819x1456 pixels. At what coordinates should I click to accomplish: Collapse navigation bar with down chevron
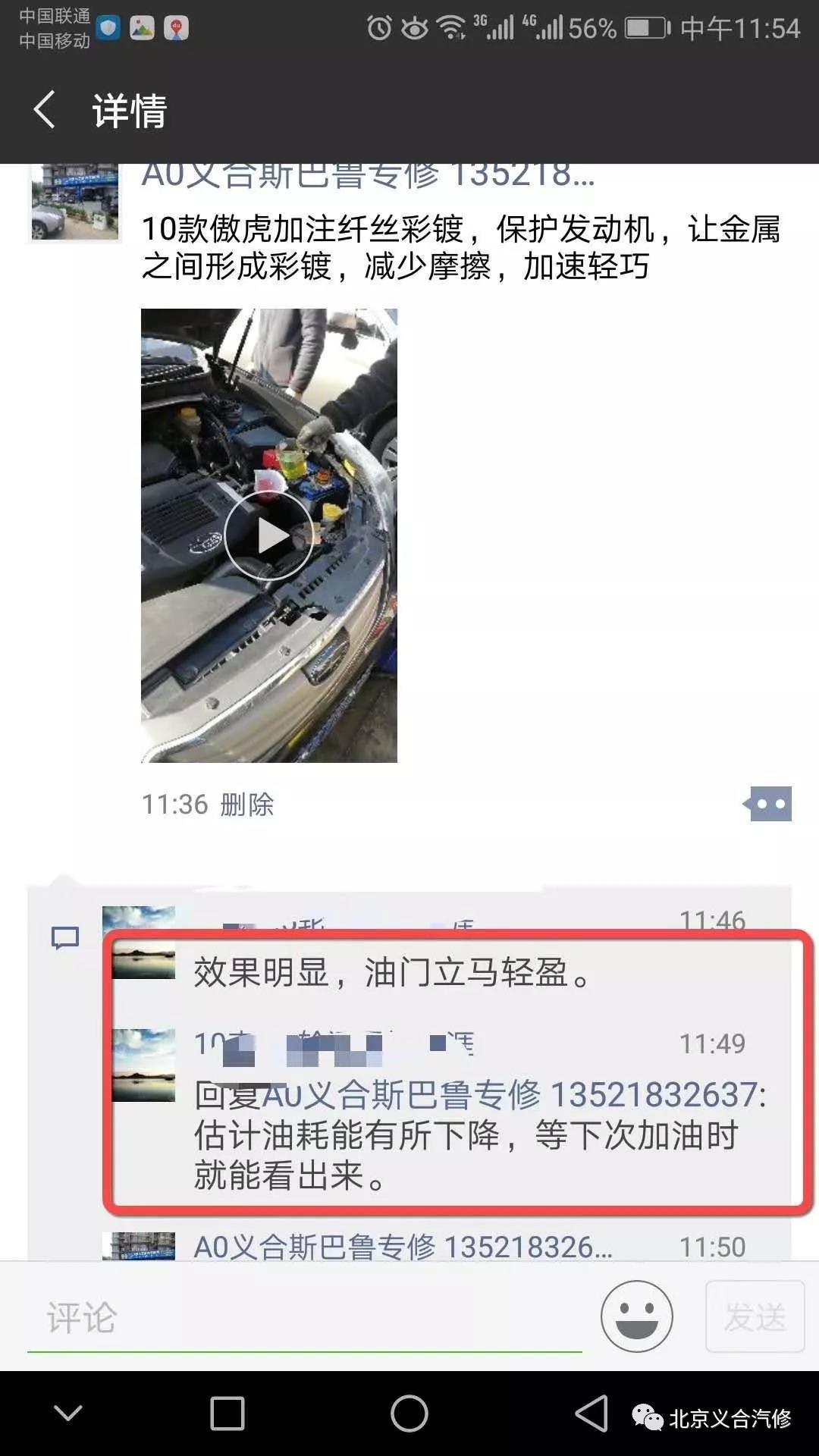click(68, 1414)
